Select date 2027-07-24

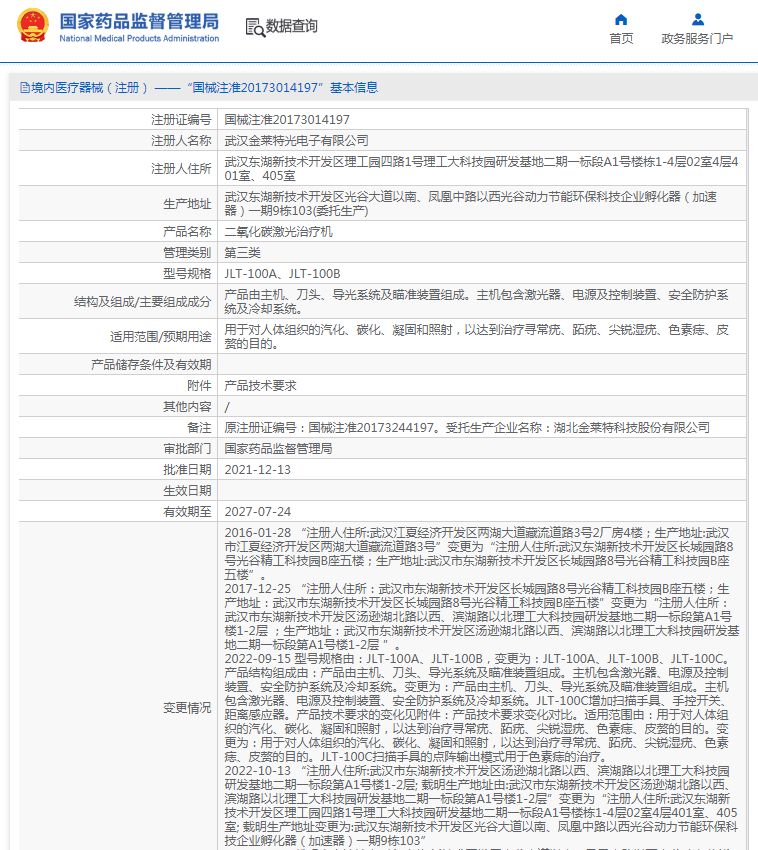(x=258, y=512)
